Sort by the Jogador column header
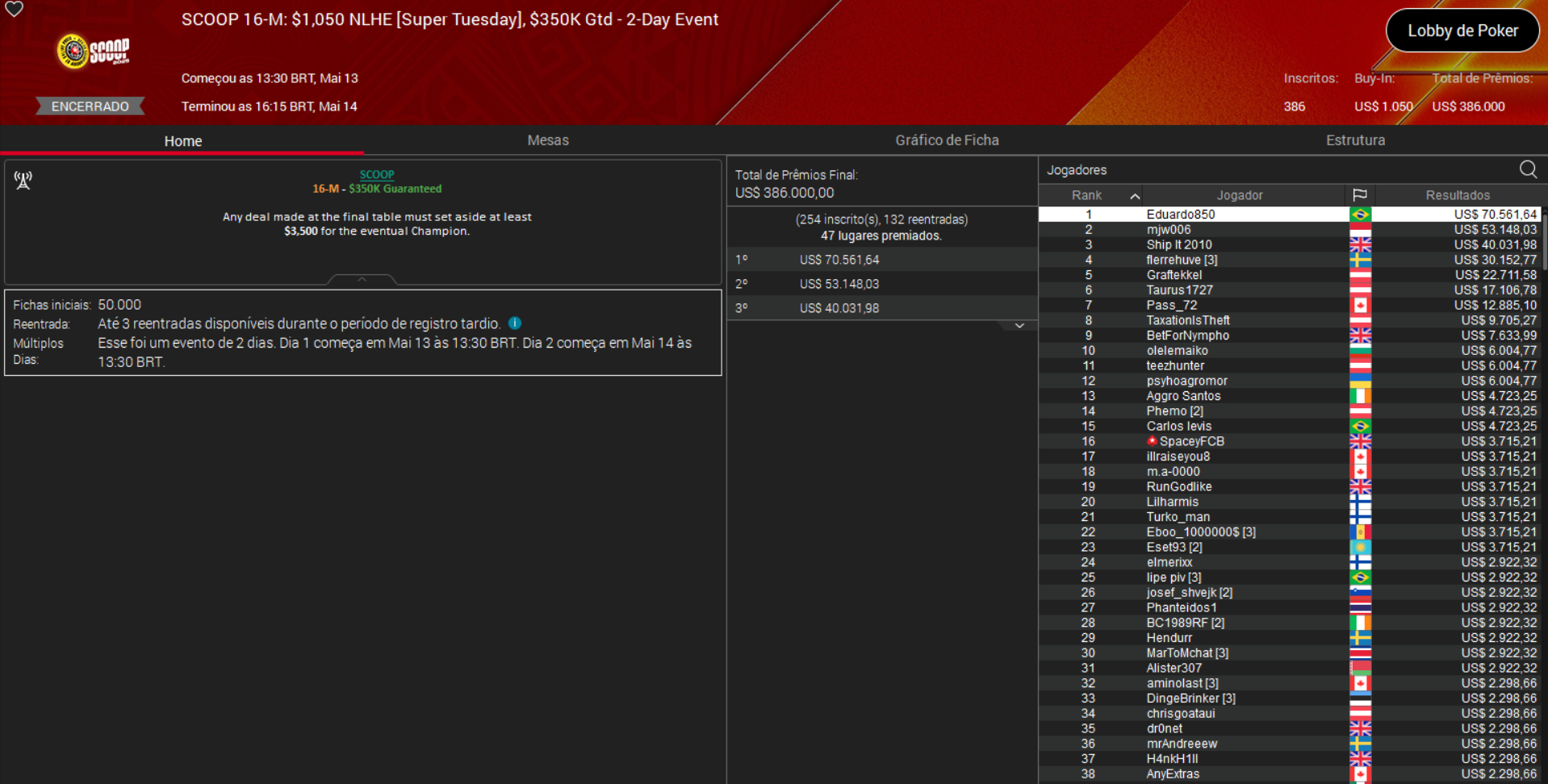This screenshot has height=784, width=1548. [1240, 195]
